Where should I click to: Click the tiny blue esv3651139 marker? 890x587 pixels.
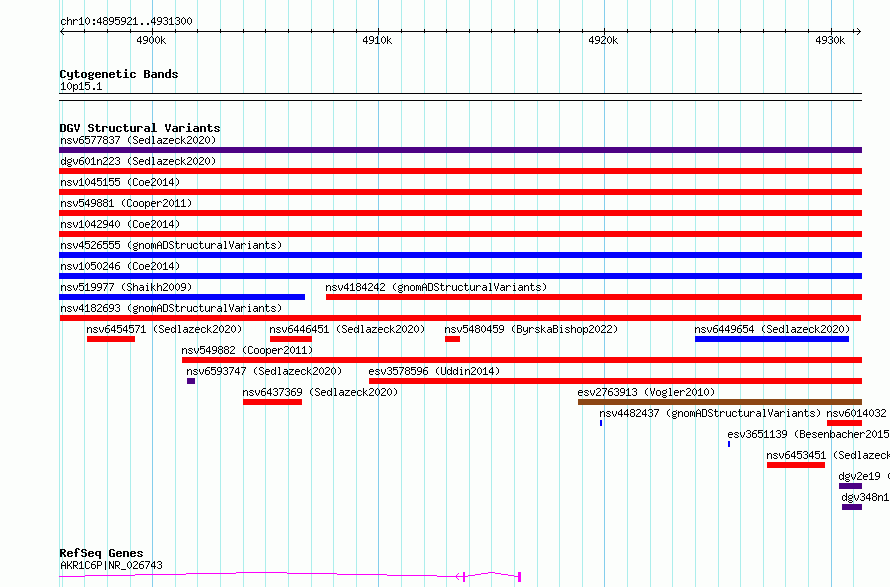pyautogui.click(x=729, y=444)
